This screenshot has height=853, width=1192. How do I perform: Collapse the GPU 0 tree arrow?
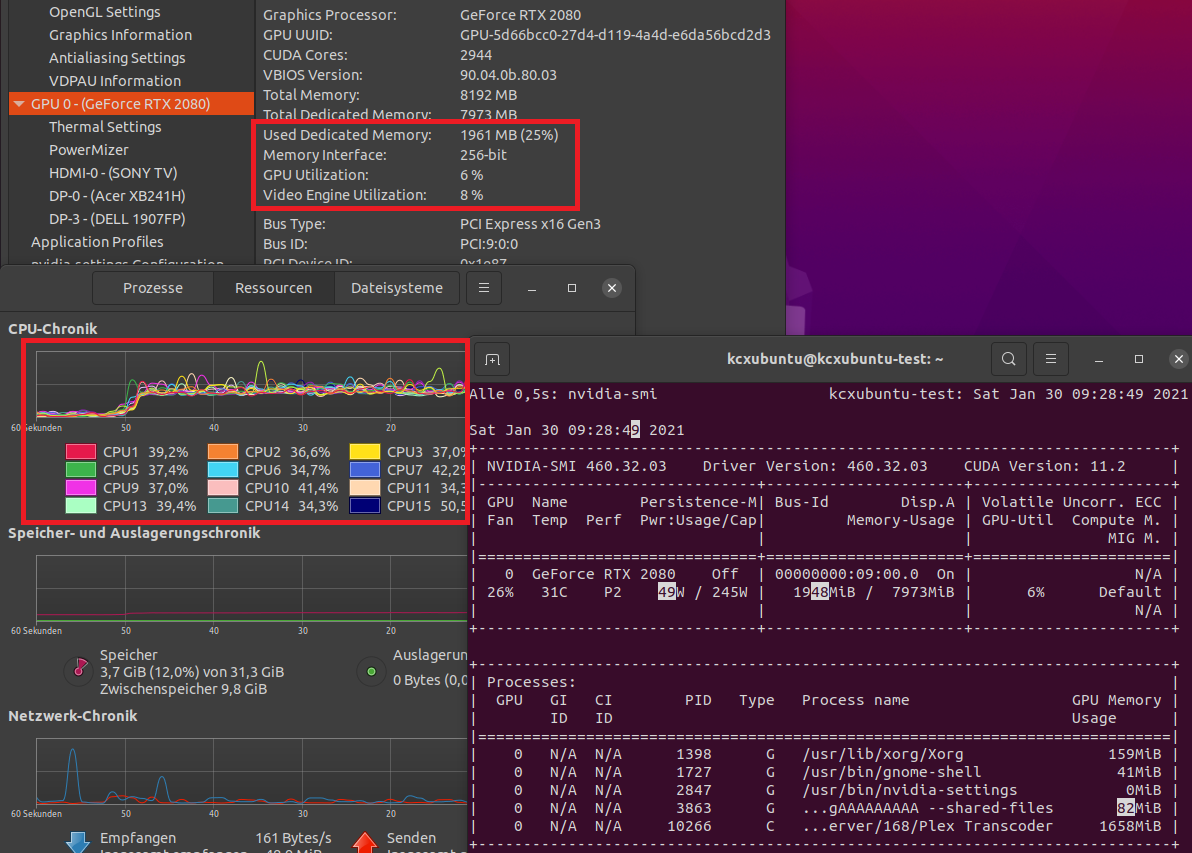[19, 103]
